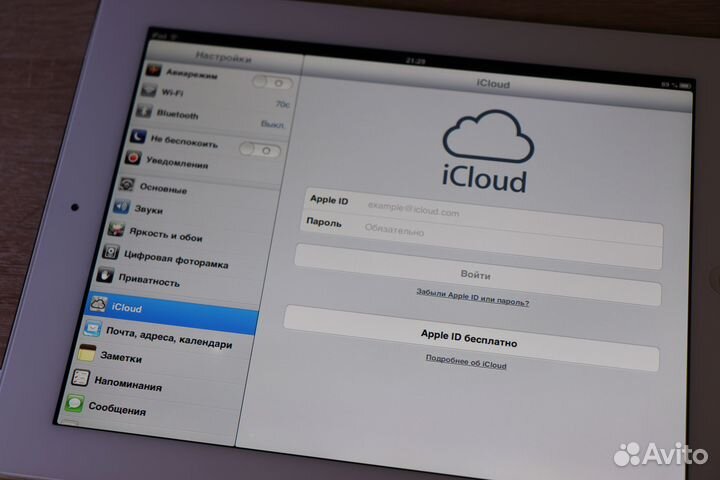The image size is (720, 480).
Task: Tap the Напоминания checklist icon
Action: [x=81, y=378]
